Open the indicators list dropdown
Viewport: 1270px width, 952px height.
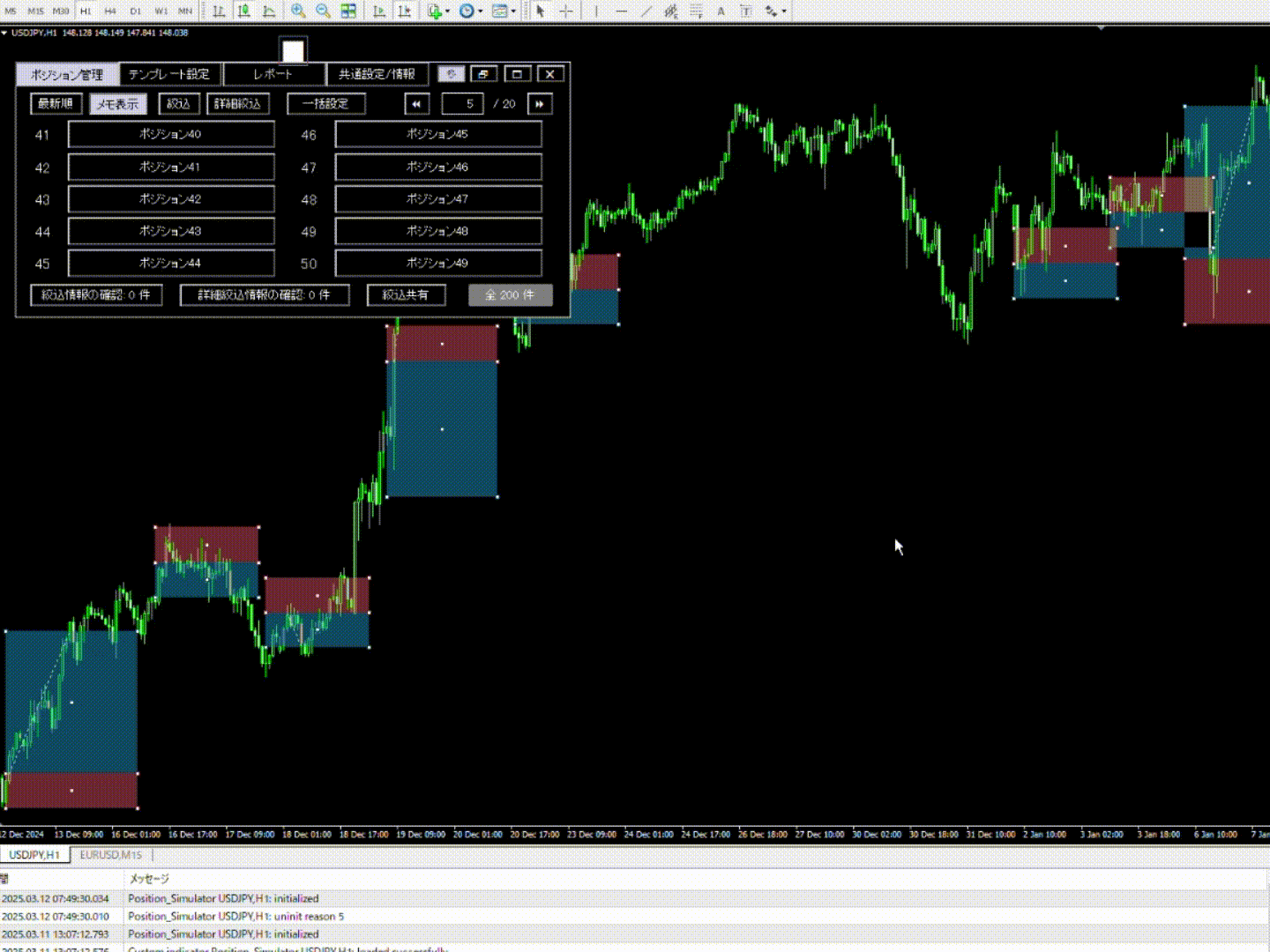point(437,11)
